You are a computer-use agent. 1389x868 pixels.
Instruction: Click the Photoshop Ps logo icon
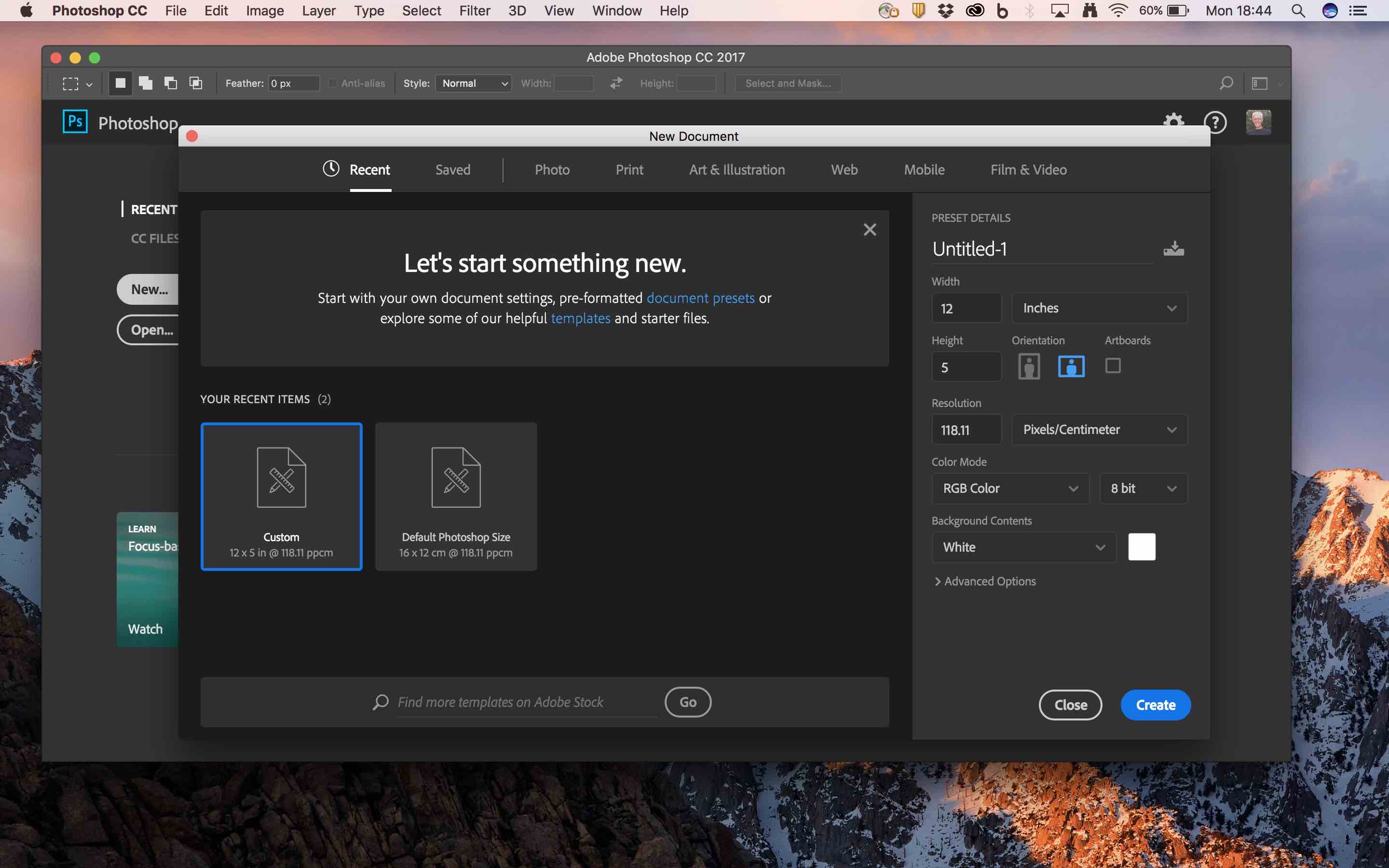point(74,121)
